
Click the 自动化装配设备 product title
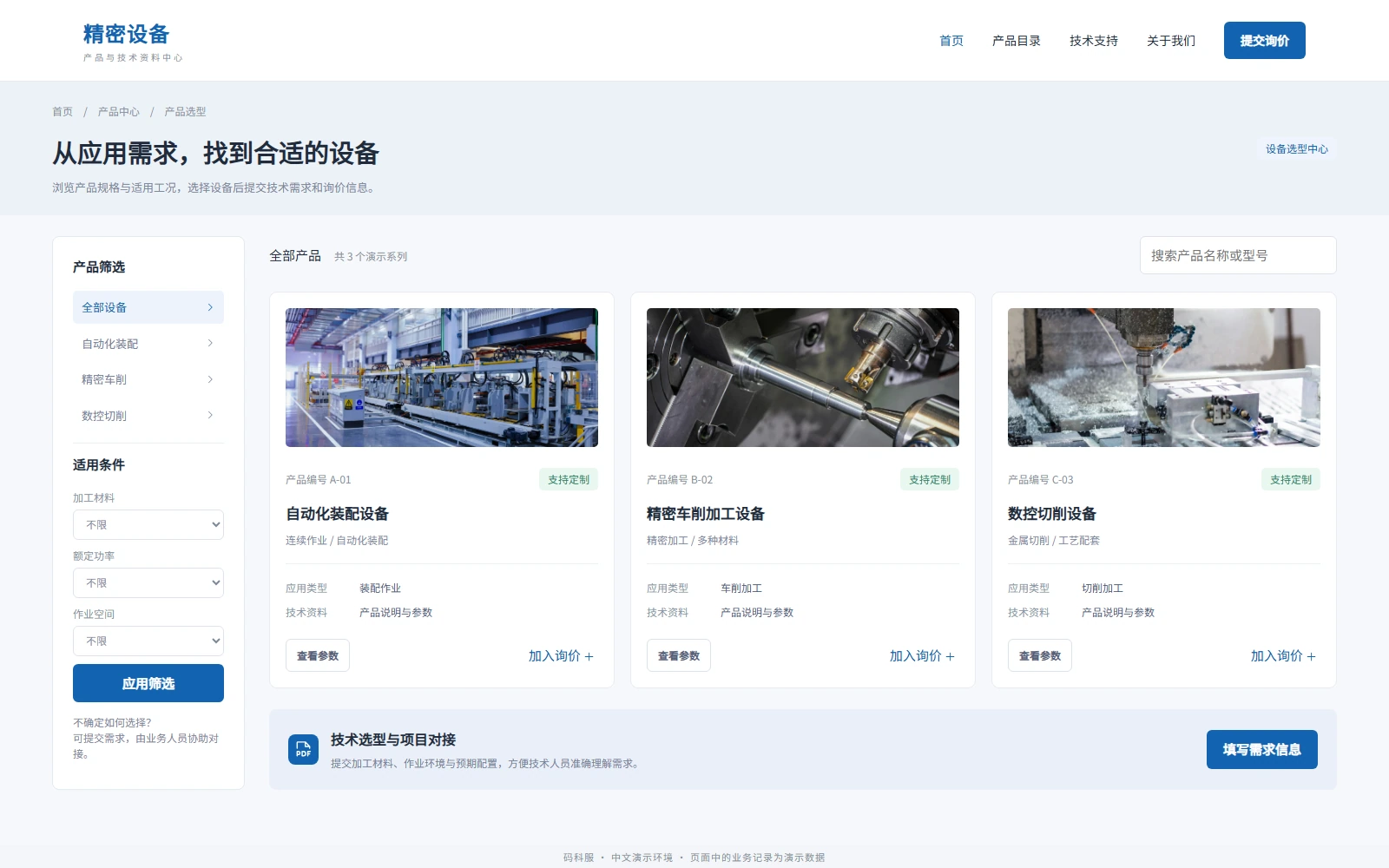tap(338, 514)
